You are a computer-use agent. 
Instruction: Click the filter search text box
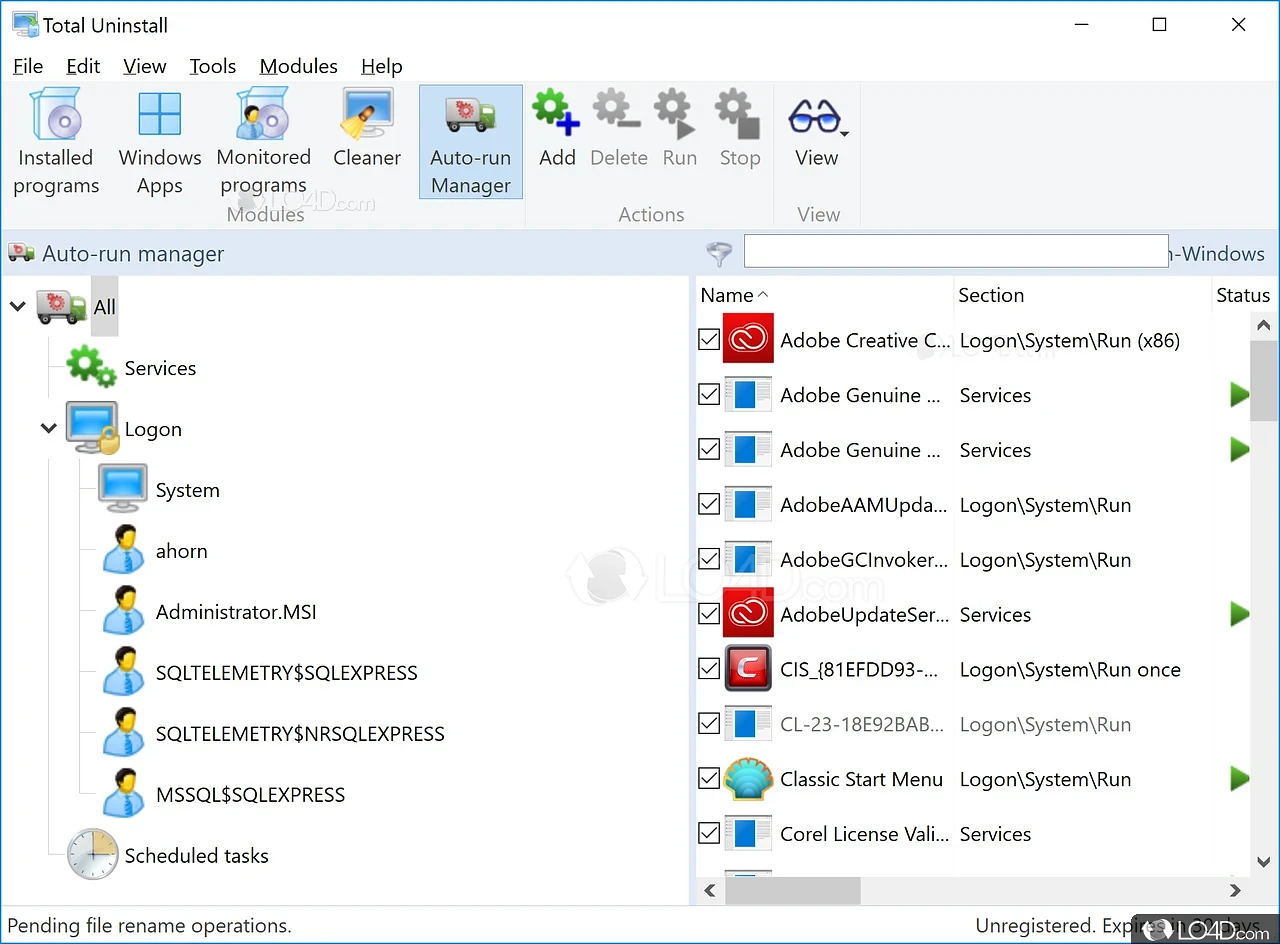955,252
